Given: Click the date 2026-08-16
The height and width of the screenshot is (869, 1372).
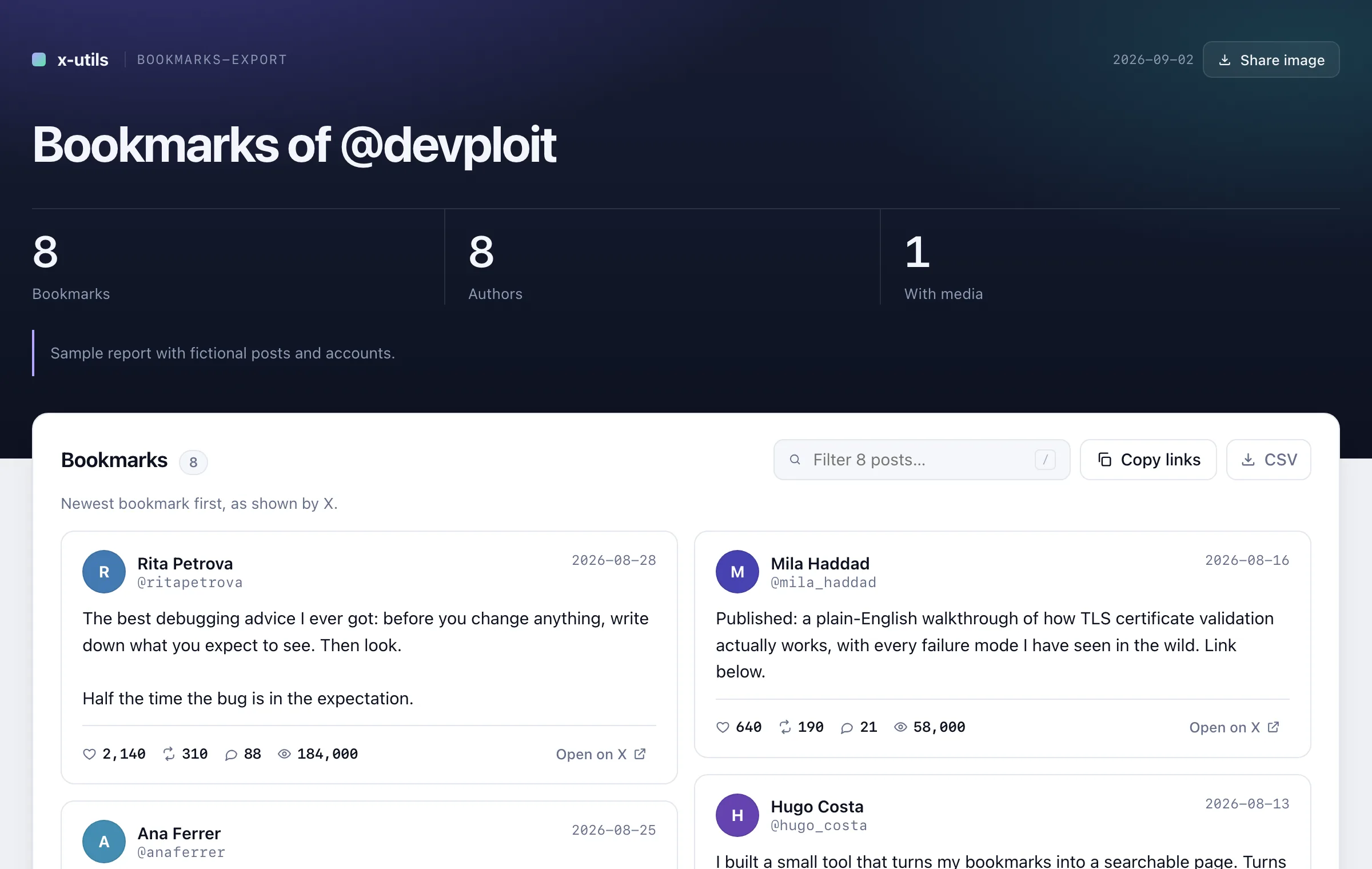Looking at the screenshot, I should pos(1247,560).
